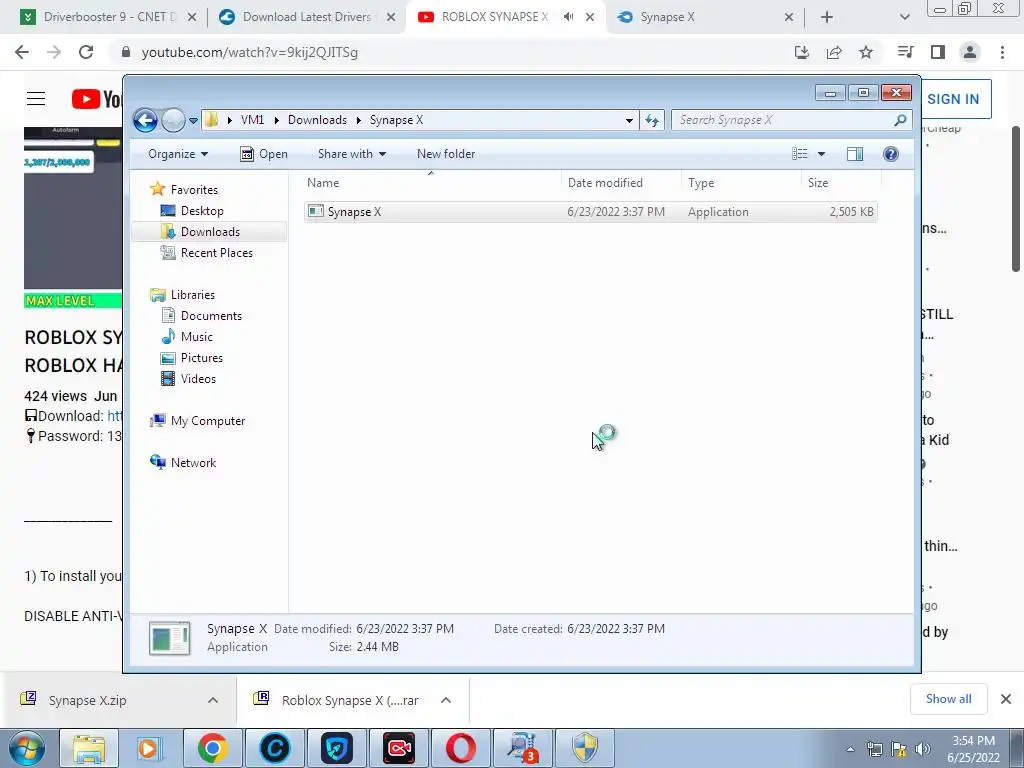The width and height of the screenshot is (1024, 768).
Task: Select VM1 in the address breadcrumb
Action: pos(252,120)
